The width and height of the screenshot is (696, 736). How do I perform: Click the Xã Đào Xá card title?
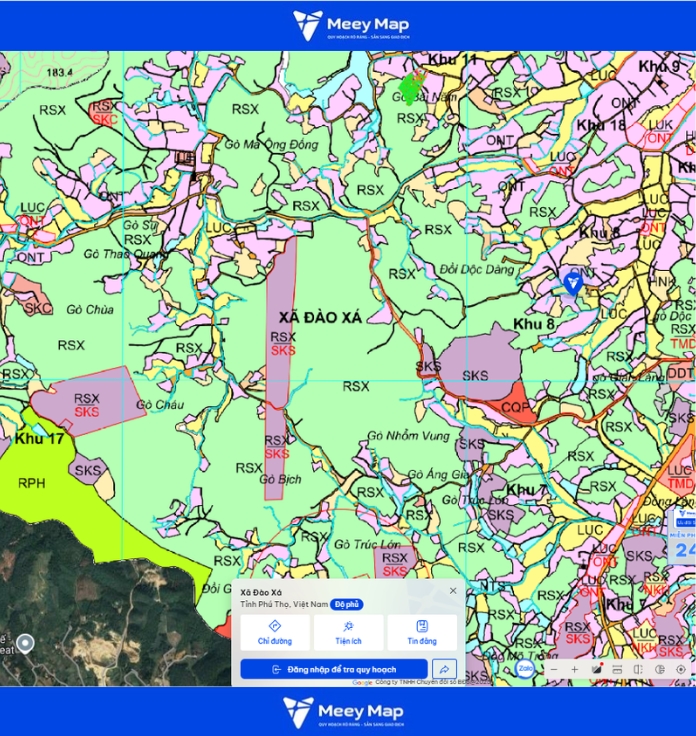coord(261,592)
